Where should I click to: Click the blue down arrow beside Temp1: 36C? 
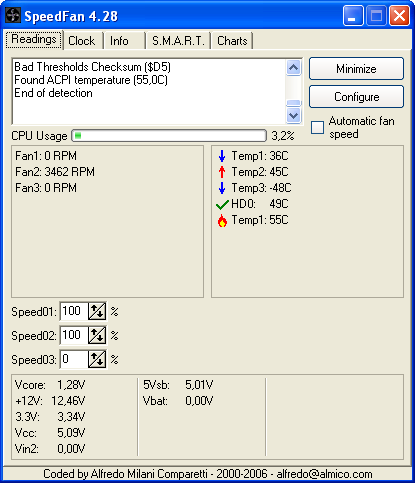coord(222,156)
